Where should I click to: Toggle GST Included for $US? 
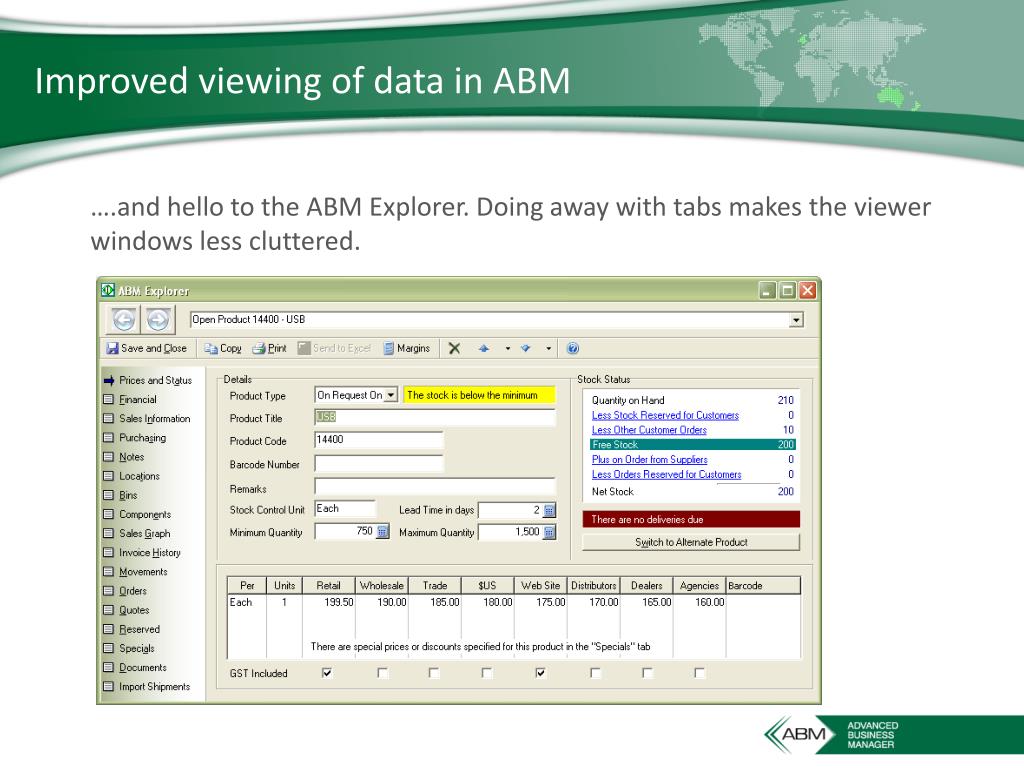pyautogui.click(x=487, y=673)
